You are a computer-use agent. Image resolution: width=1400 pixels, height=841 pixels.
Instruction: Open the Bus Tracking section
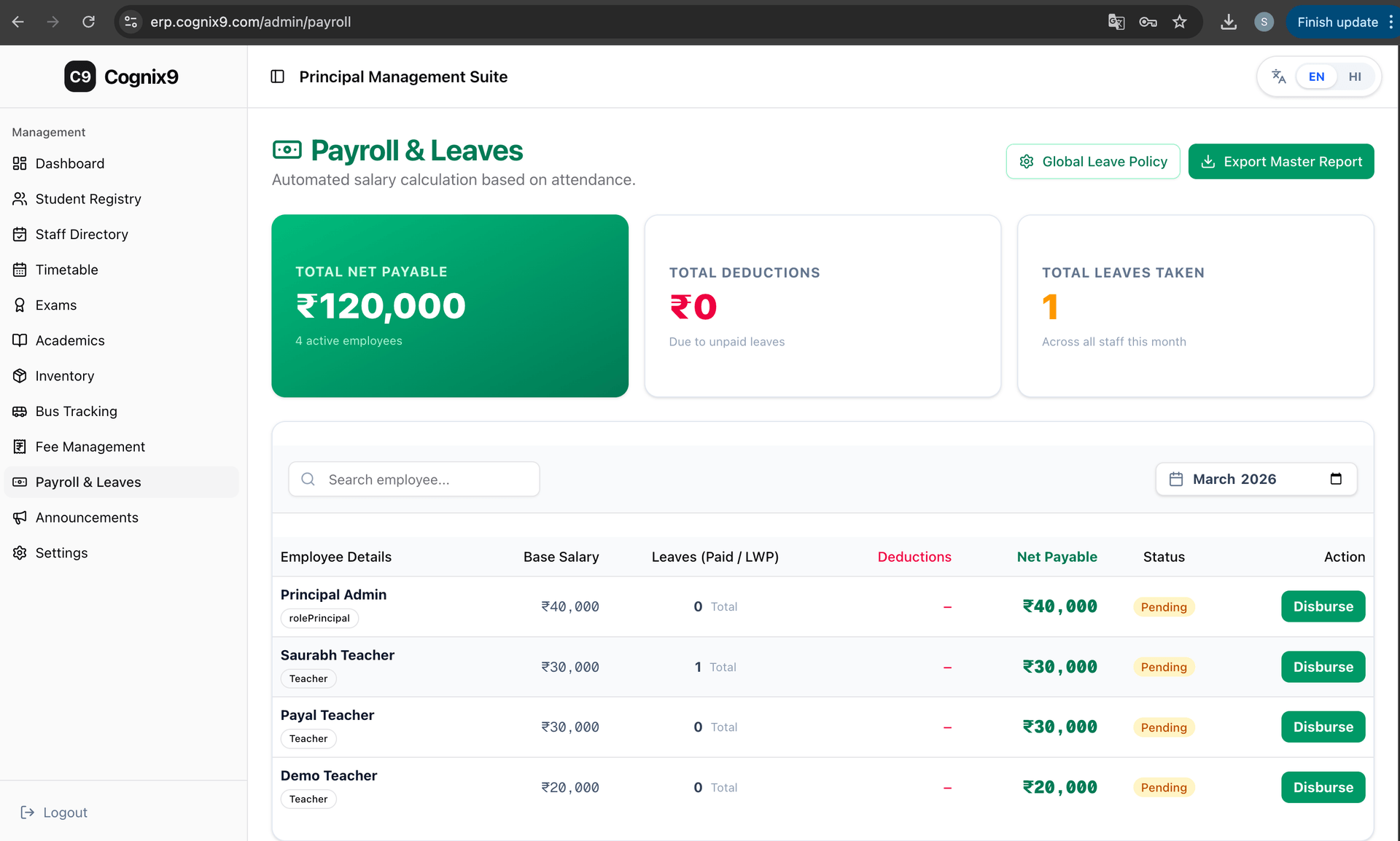tap(76, 411)
